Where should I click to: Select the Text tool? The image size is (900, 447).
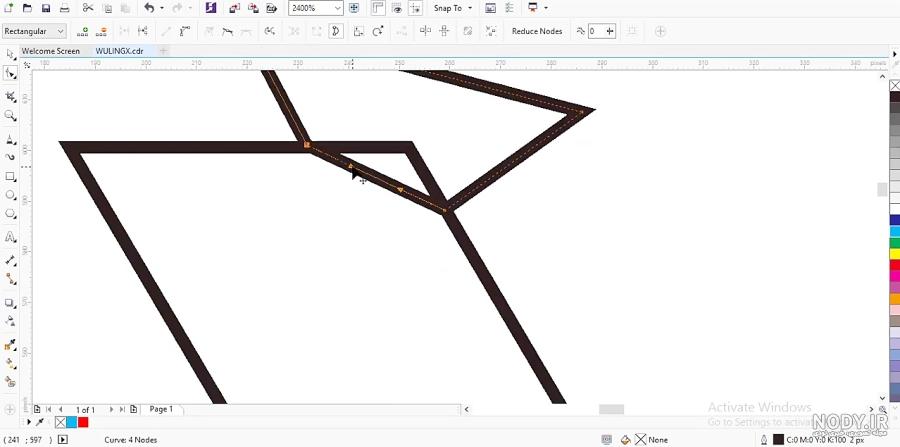point(10,237)
